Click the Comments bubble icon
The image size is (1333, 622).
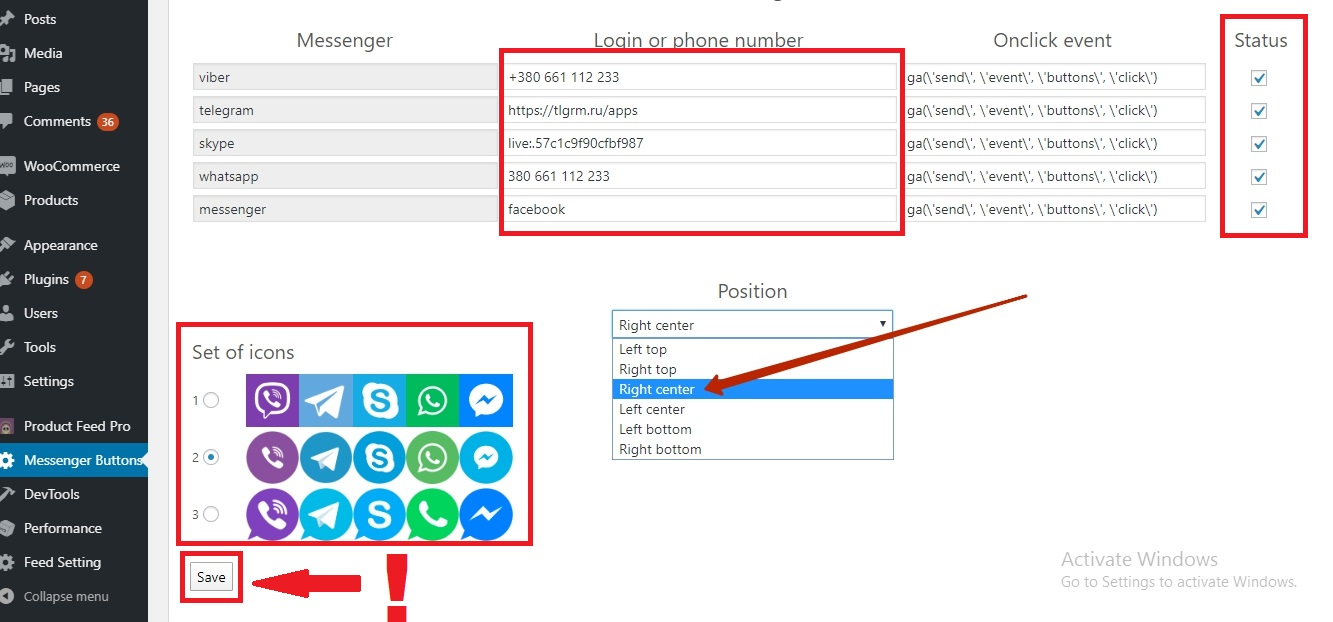[x=7, y=122]
